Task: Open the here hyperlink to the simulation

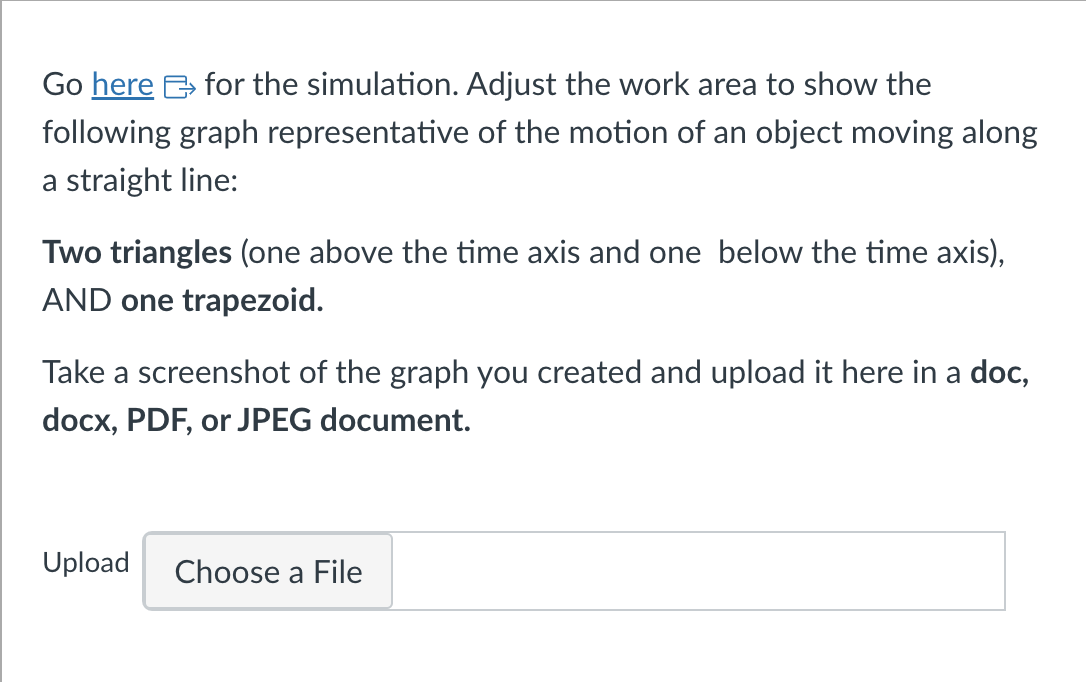Action: click(122, 85)
